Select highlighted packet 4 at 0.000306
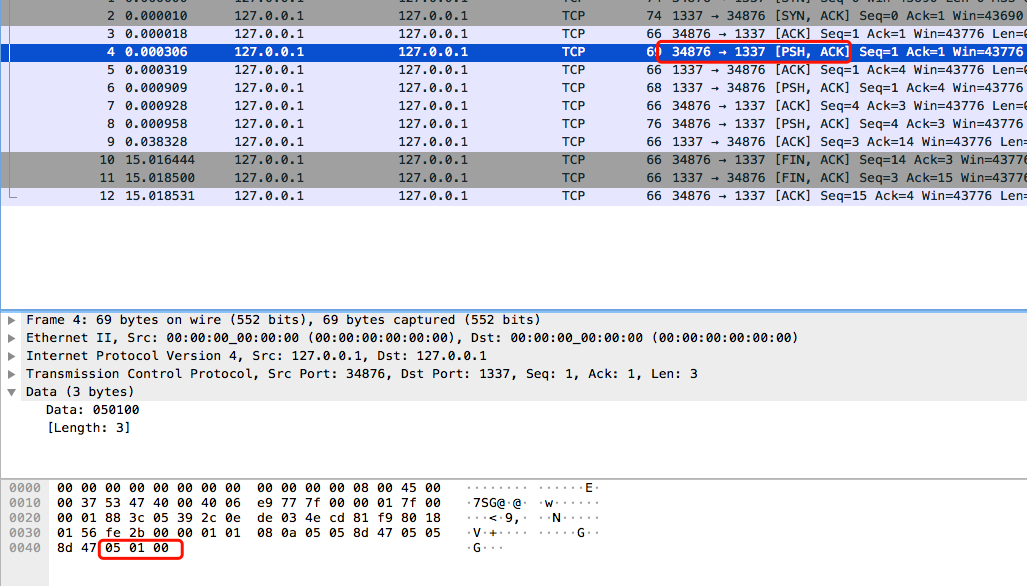The height and width of the screenshot is (586, 1027). [x=514, y=52]
